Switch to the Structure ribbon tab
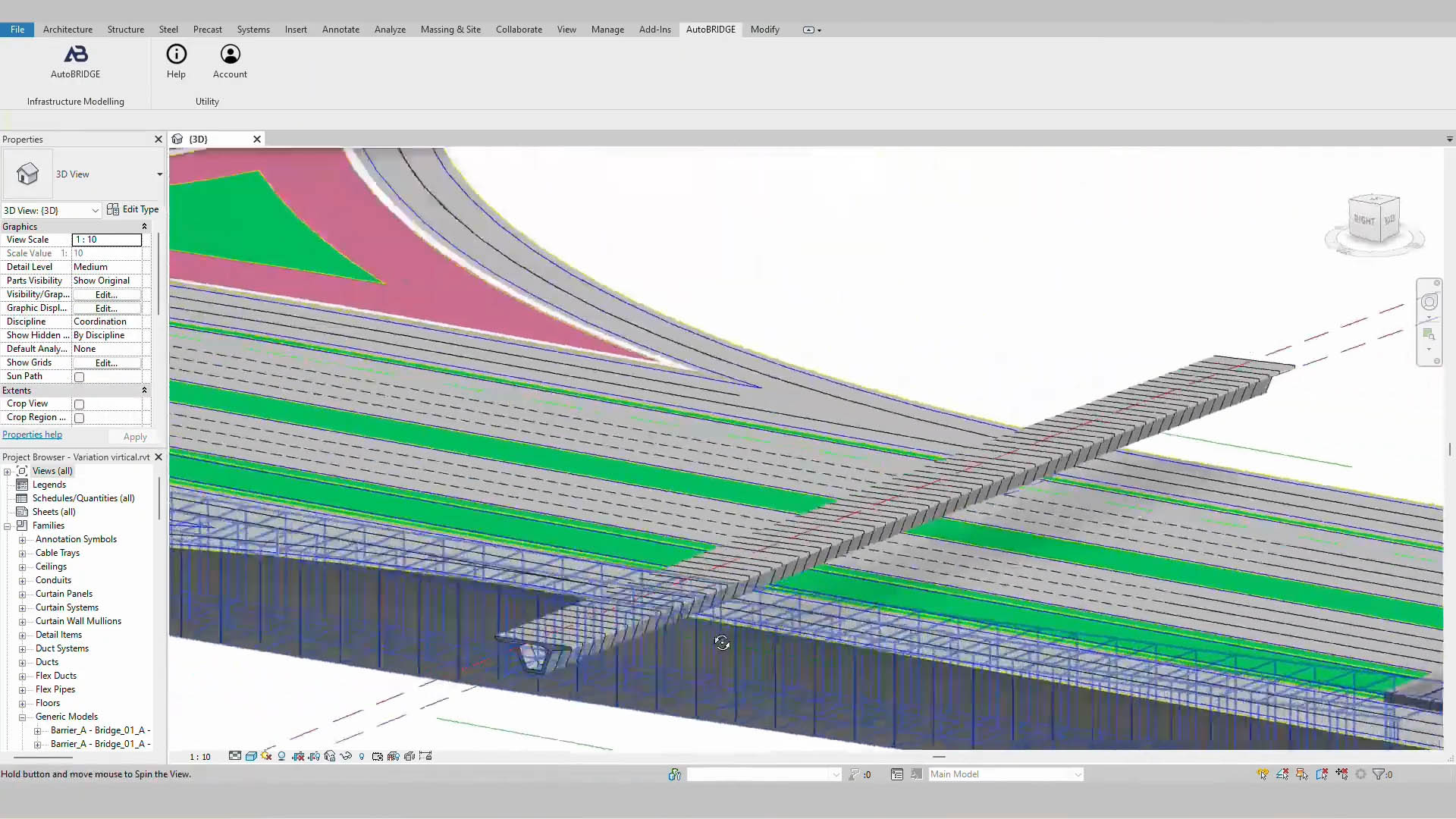1456x819 pixels. tap(125, 30)
